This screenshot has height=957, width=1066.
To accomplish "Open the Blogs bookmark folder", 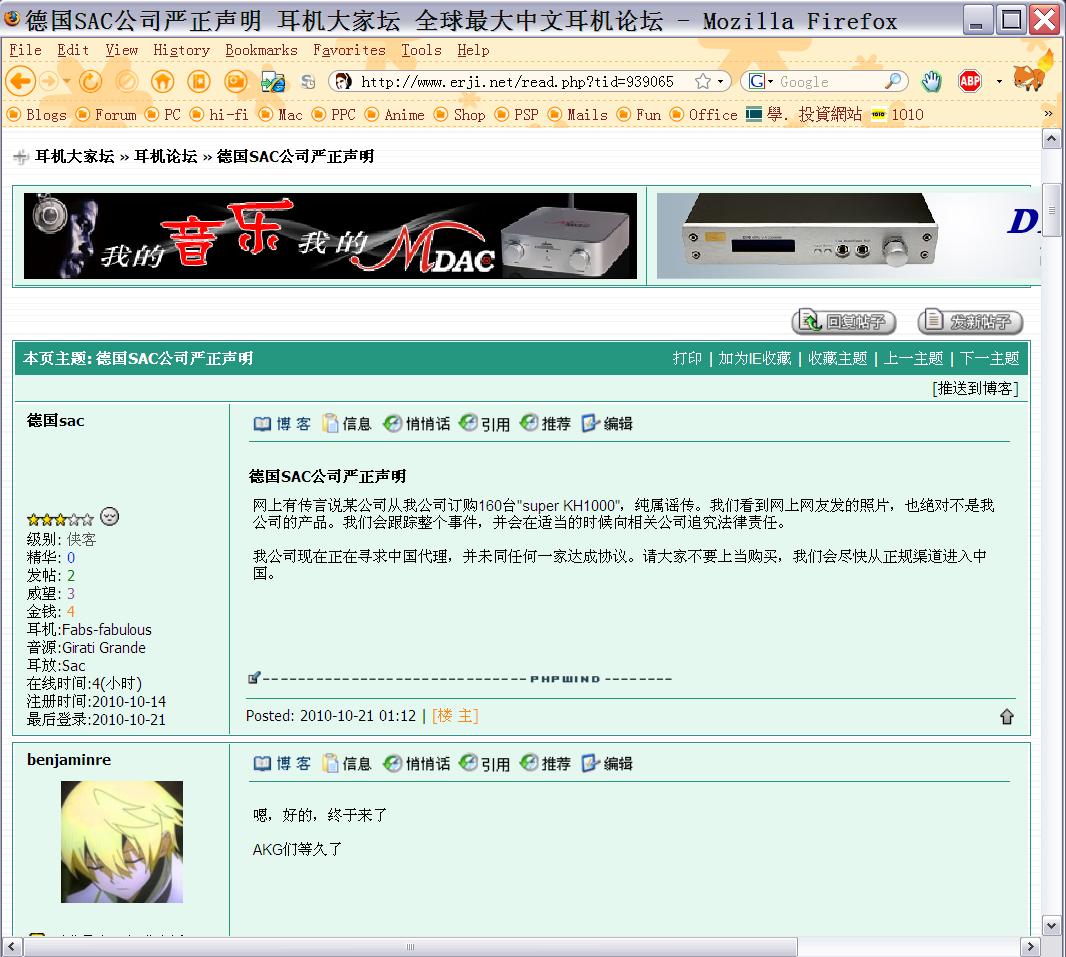I will pyautogui.click(x=37, y=114).
